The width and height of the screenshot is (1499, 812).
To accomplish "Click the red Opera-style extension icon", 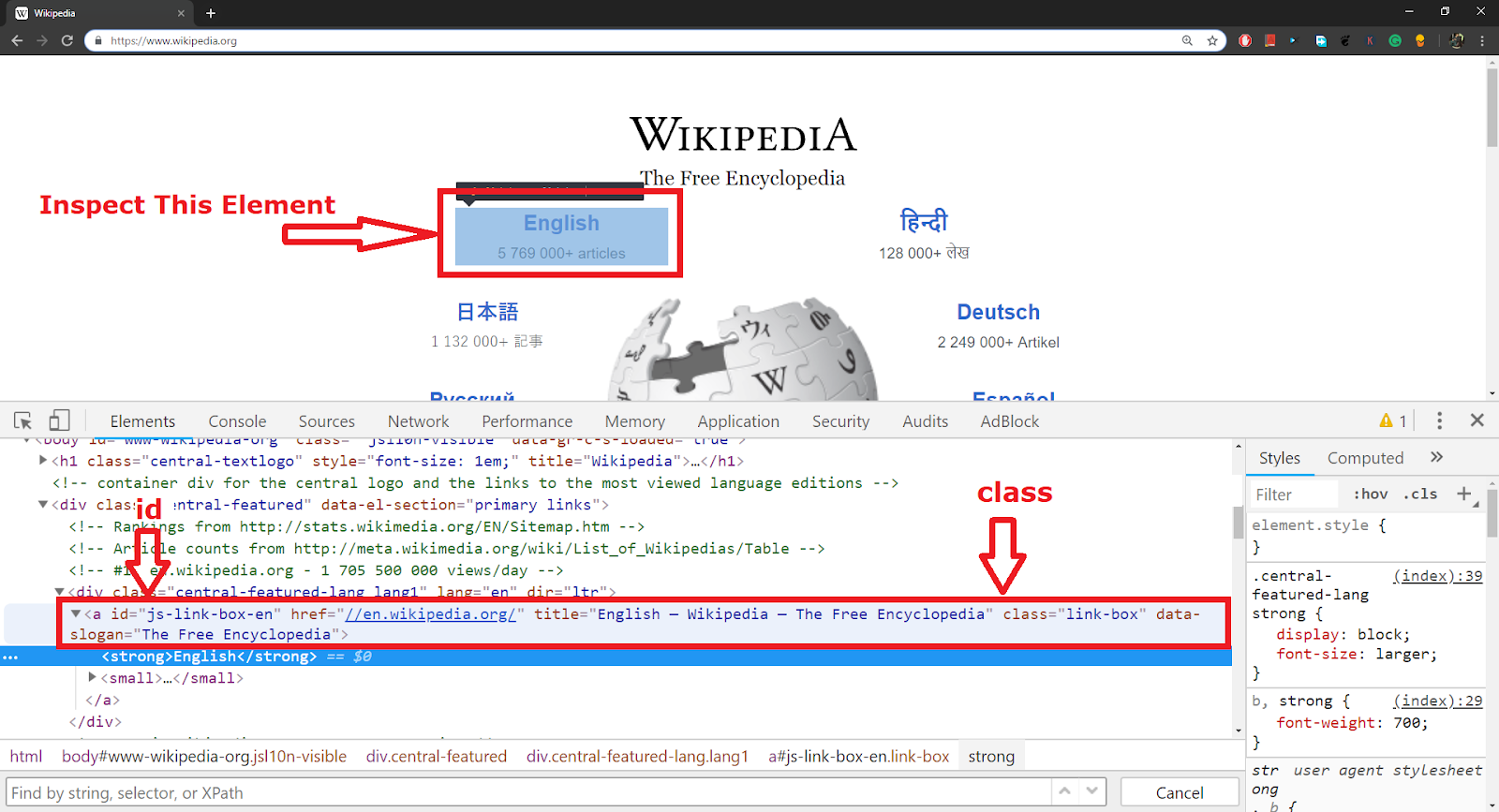I will (x=1245, y=40).
